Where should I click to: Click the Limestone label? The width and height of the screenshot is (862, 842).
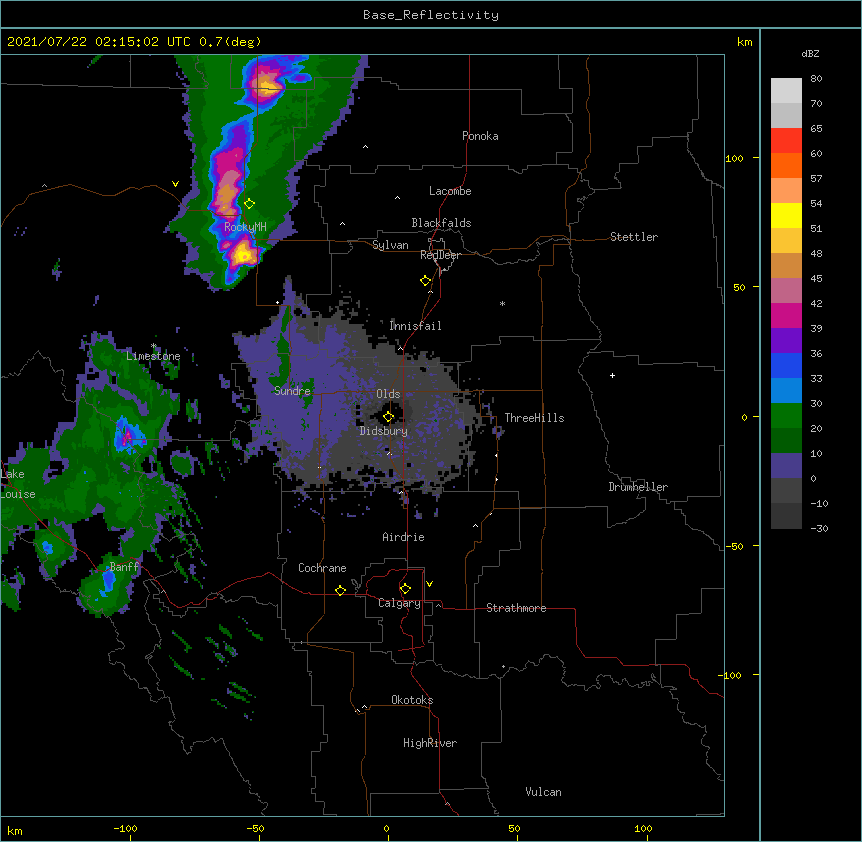click(153, 356)
